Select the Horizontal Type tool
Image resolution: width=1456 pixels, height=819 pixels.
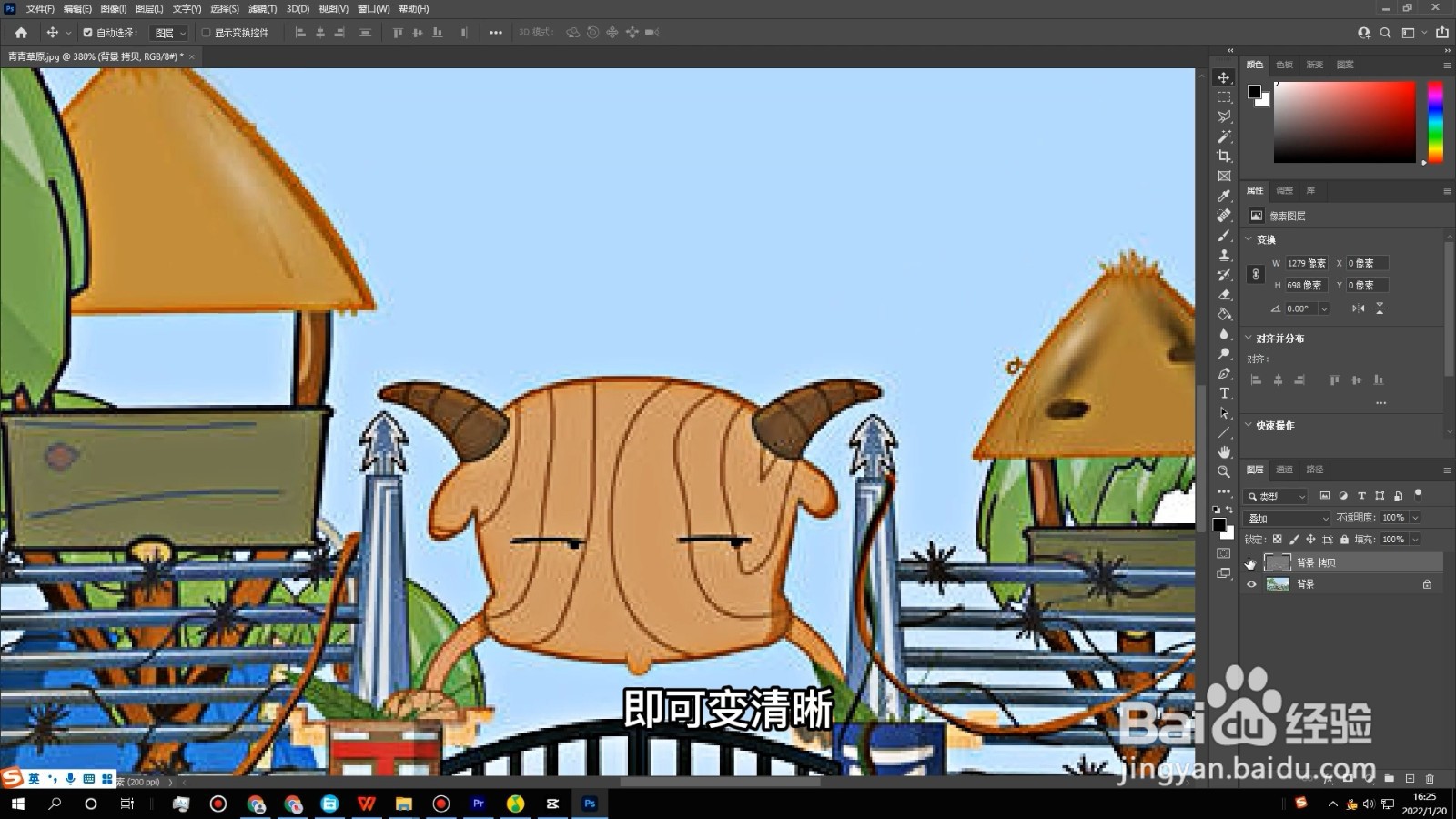tap(1224, 393)
